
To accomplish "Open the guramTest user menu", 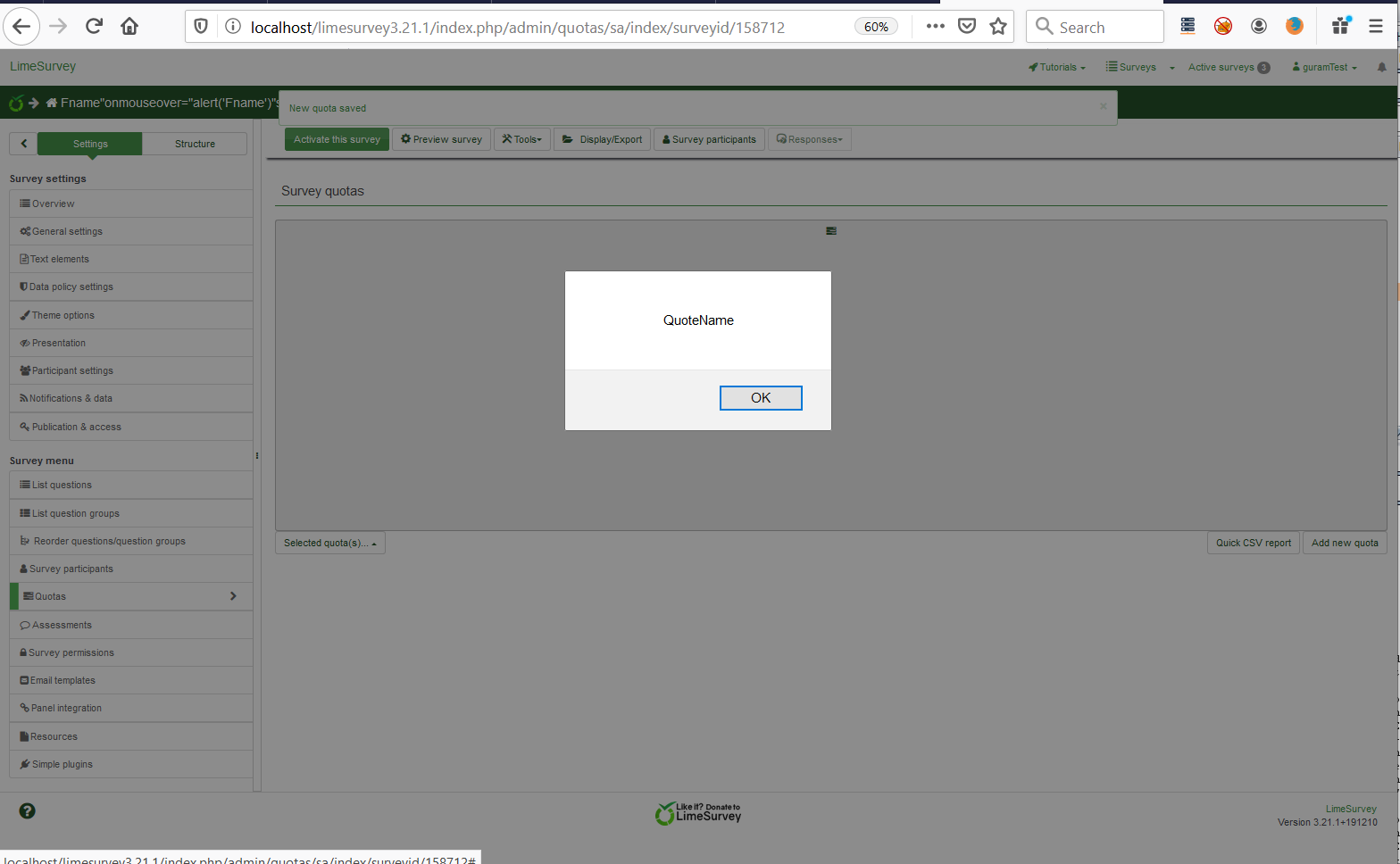I will click(x=1325, y=67).
